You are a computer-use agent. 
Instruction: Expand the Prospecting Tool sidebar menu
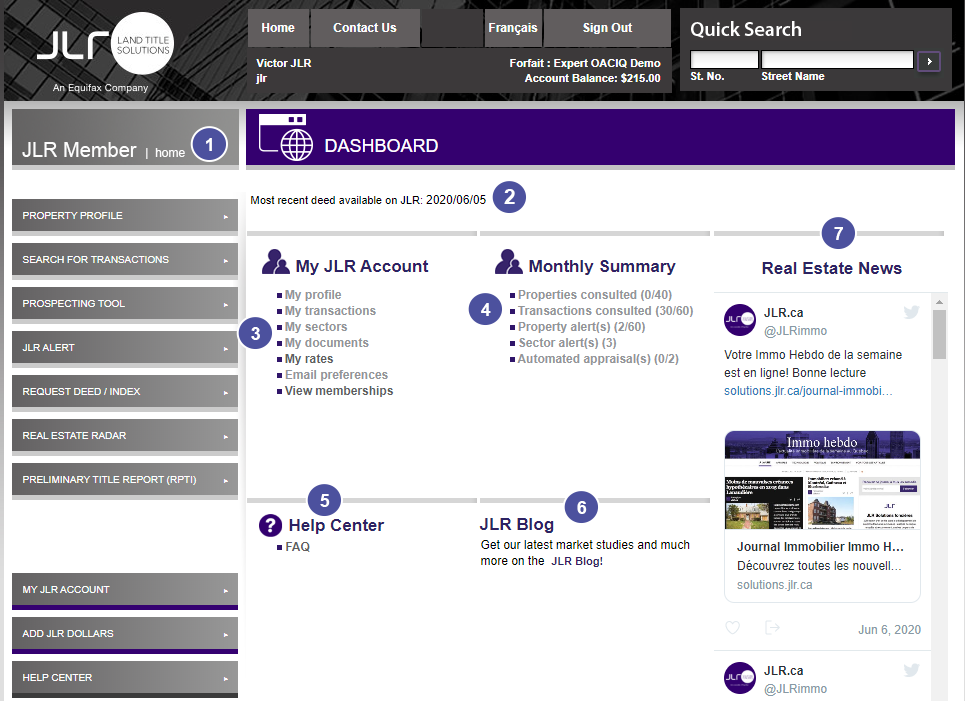[x=124, y=304]
